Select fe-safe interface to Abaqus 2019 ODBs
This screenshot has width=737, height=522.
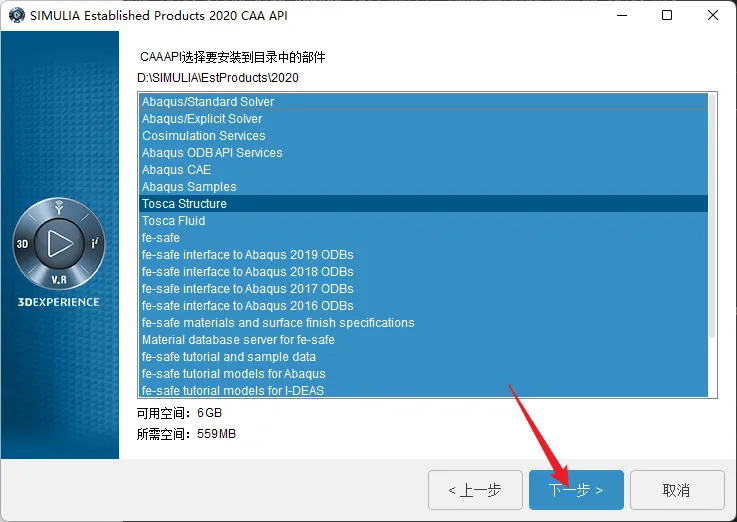423,255
